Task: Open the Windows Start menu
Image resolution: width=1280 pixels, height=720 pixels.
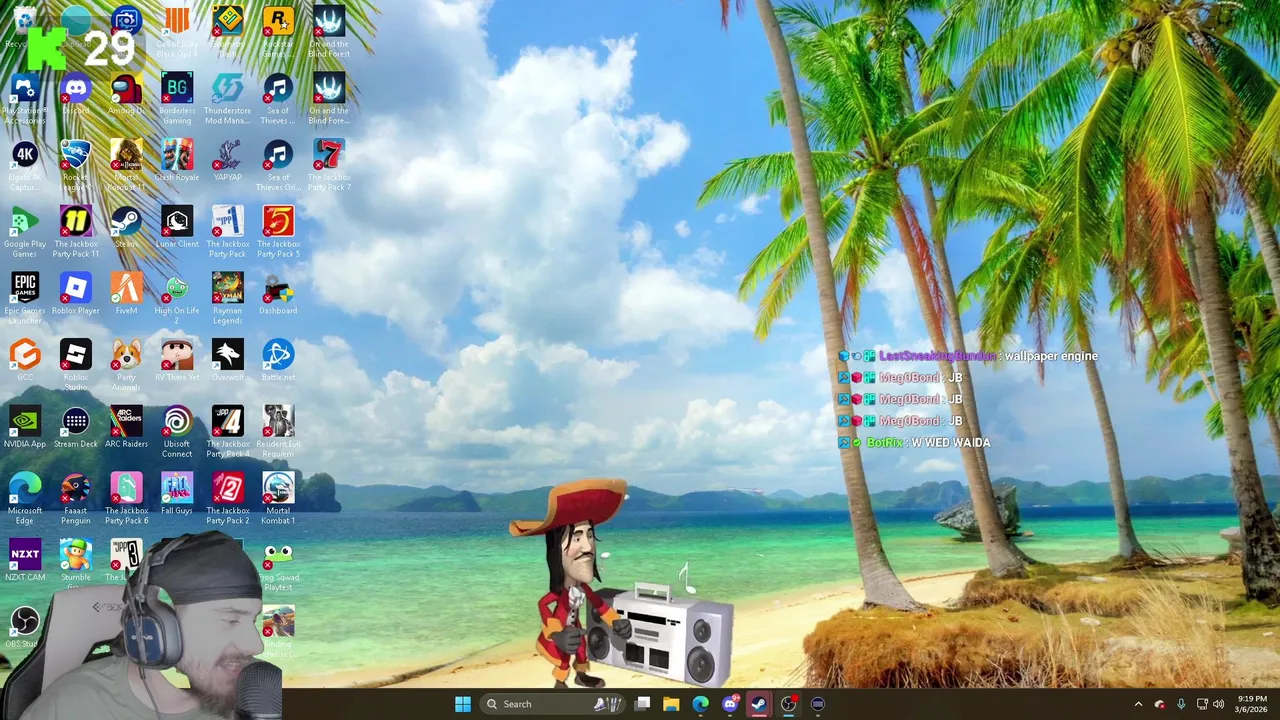Action: [463, 704]
